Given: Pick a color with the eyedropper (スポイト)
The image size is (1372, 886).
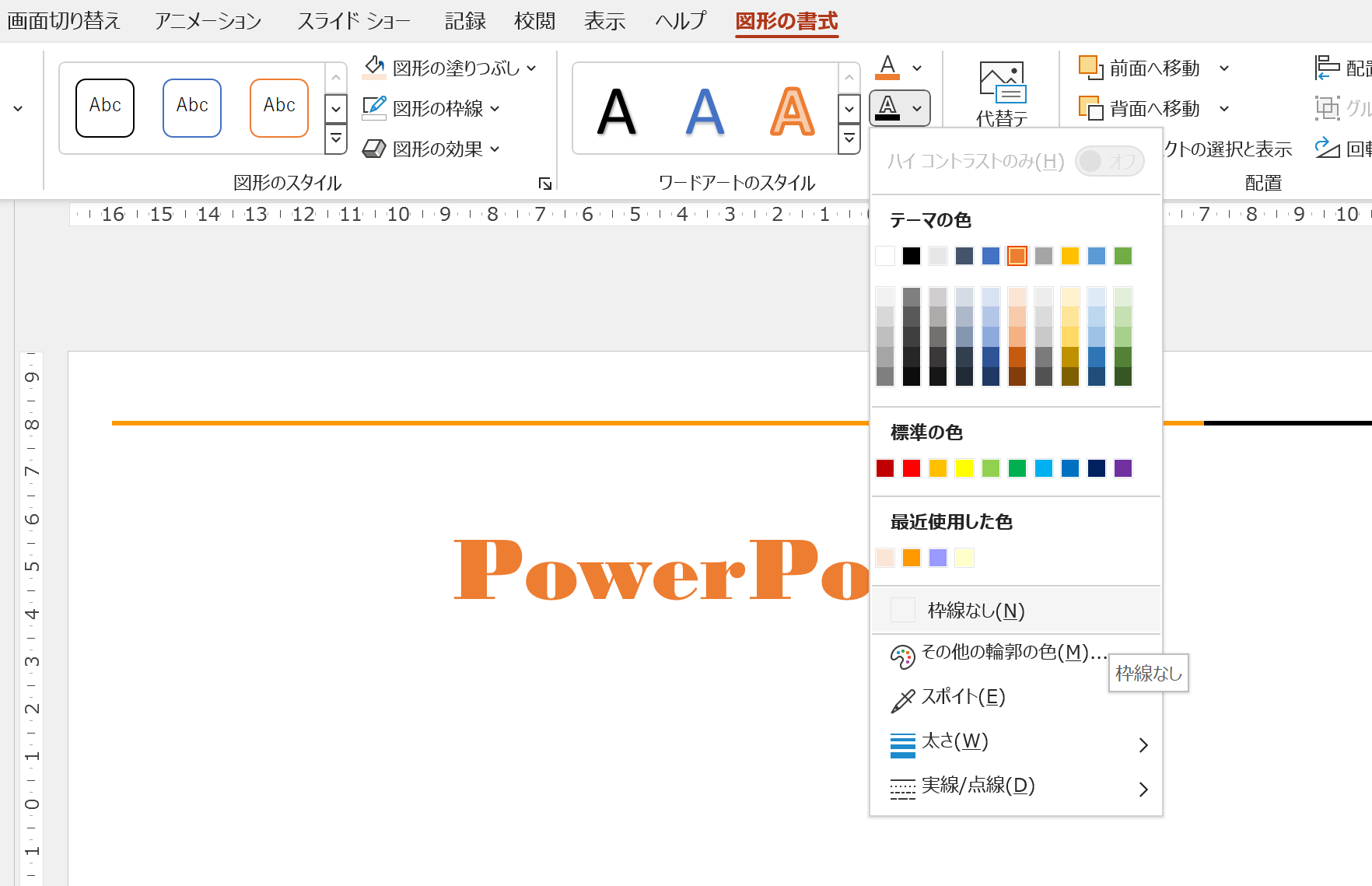Looking at the screenshot, I should pos(963,697).
